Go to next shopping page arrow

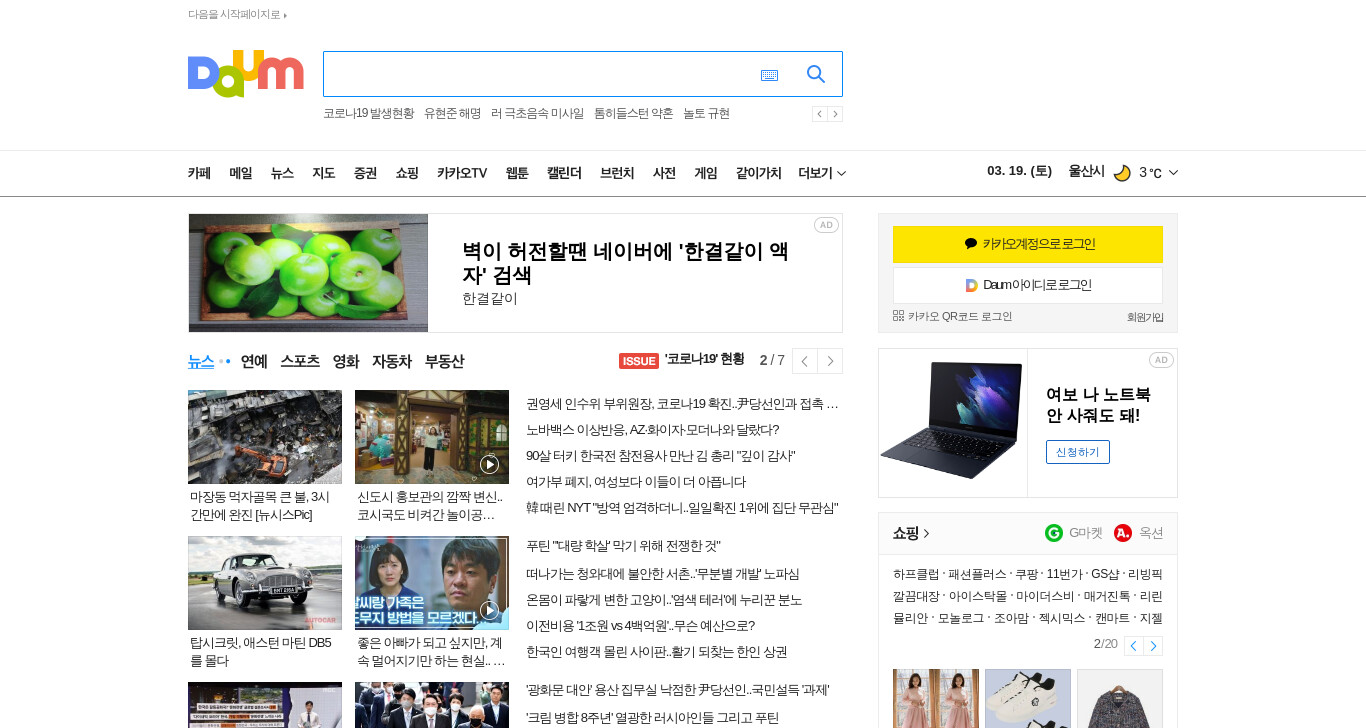(1153, 646)
